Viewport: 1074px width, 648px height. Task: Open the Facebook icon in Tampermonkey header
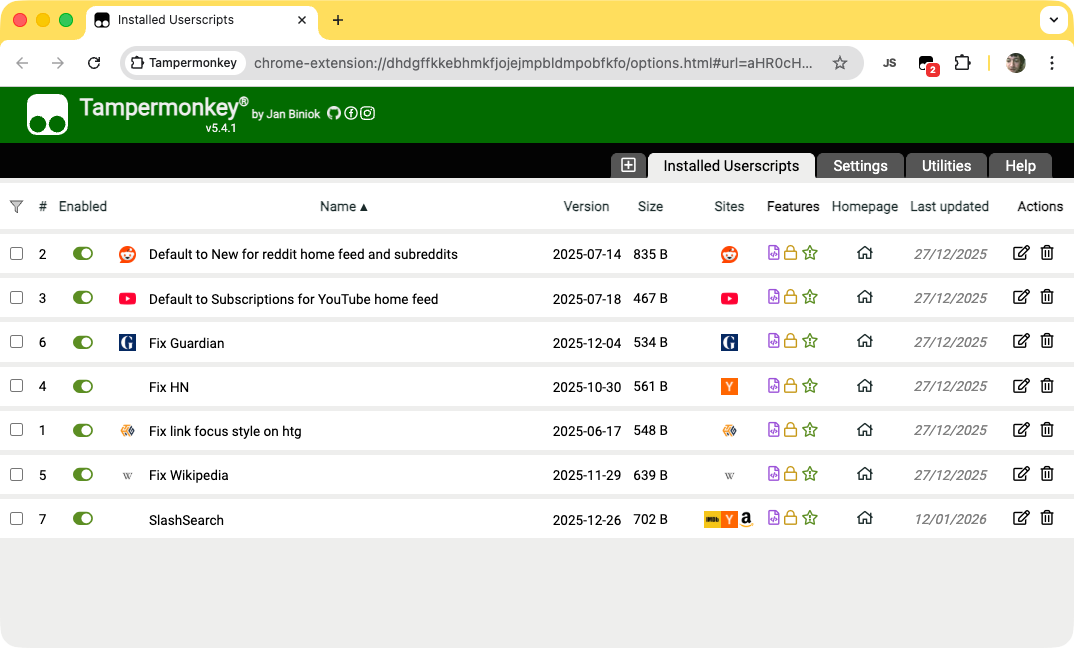pos(351,113)
